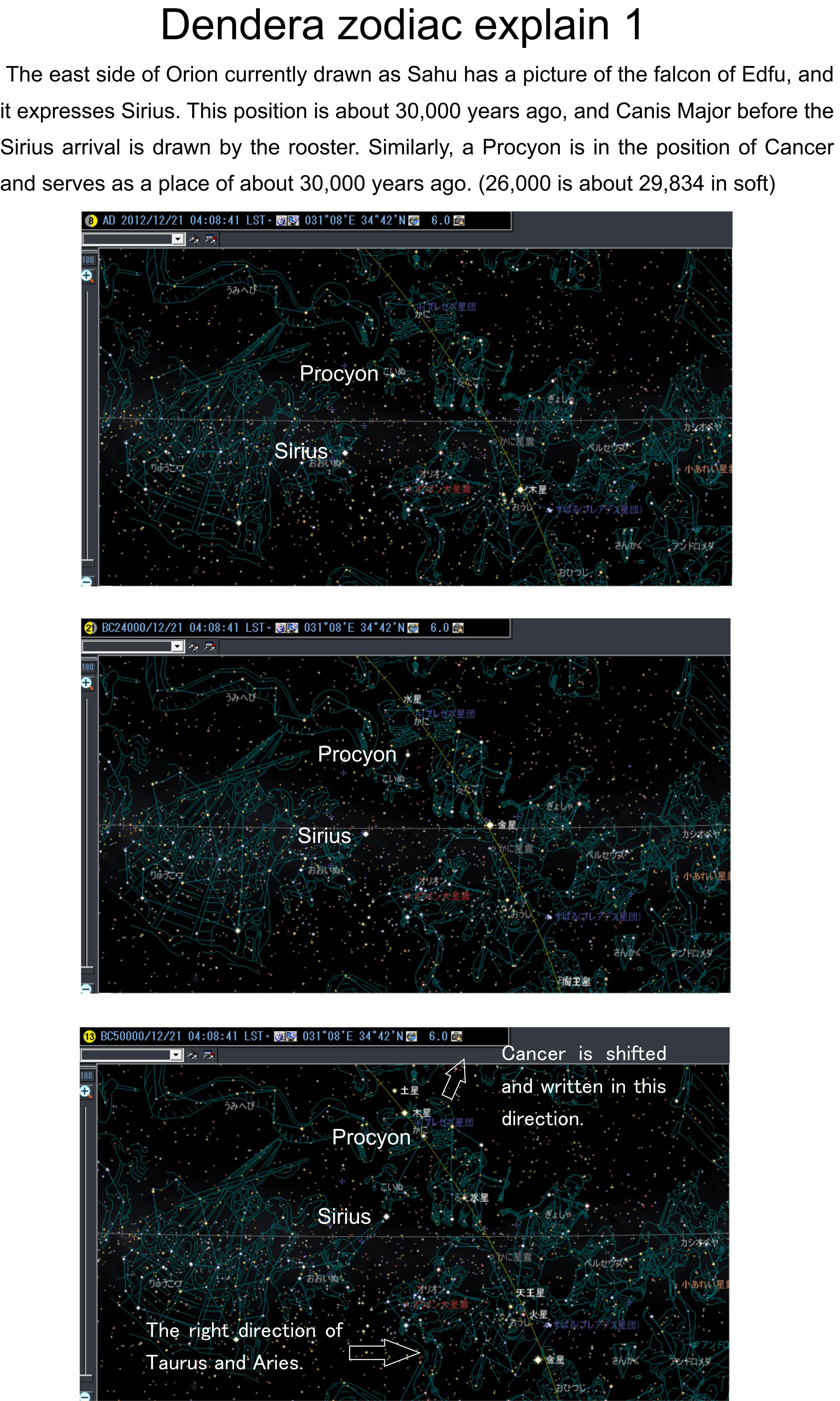Click the moon phase icon numbered 8
The width and height of the screenshot is (840, 1401).
click(91, 220)
